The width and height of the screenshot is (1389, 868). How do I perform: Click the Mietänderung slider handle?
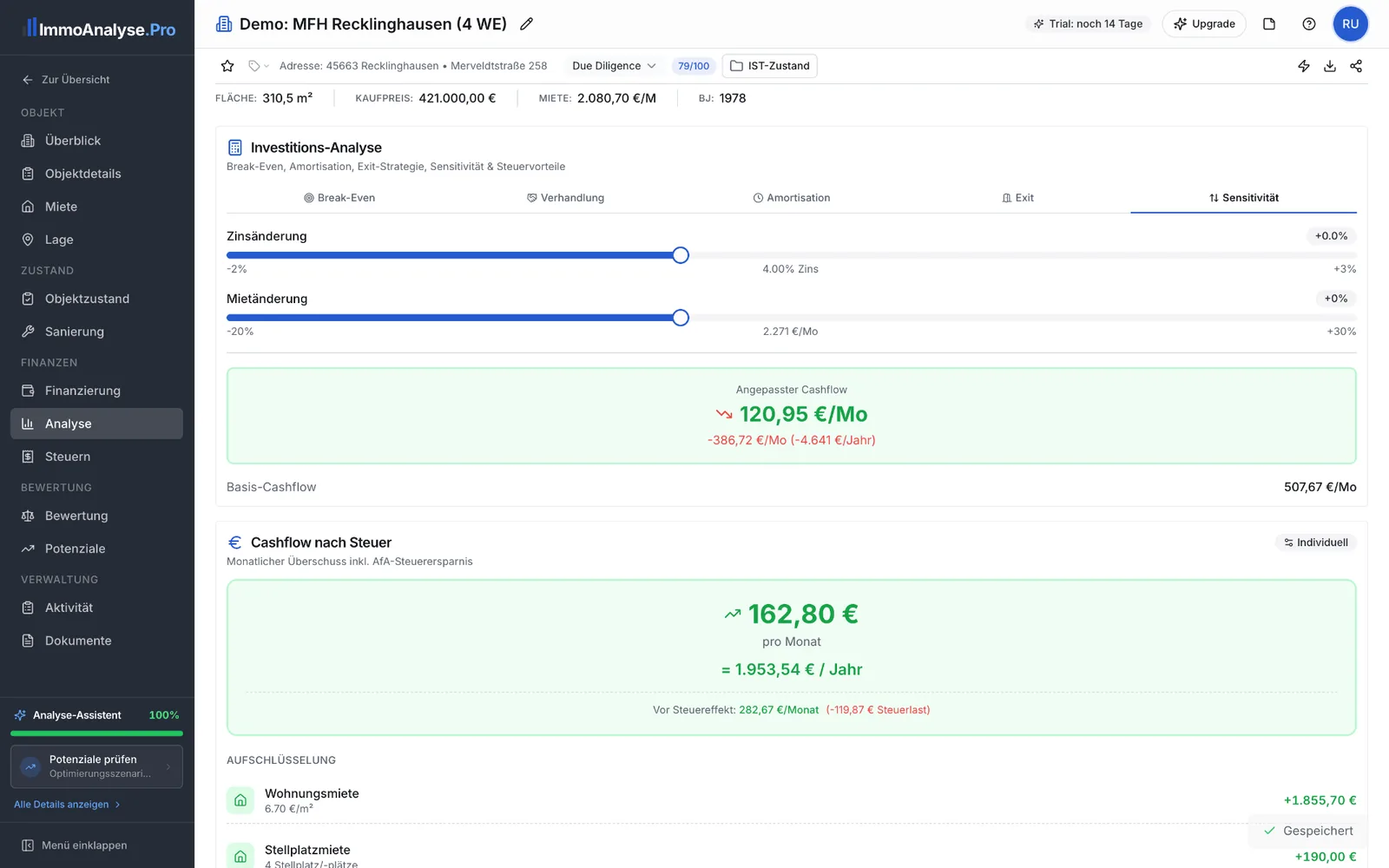pos(681,318)
